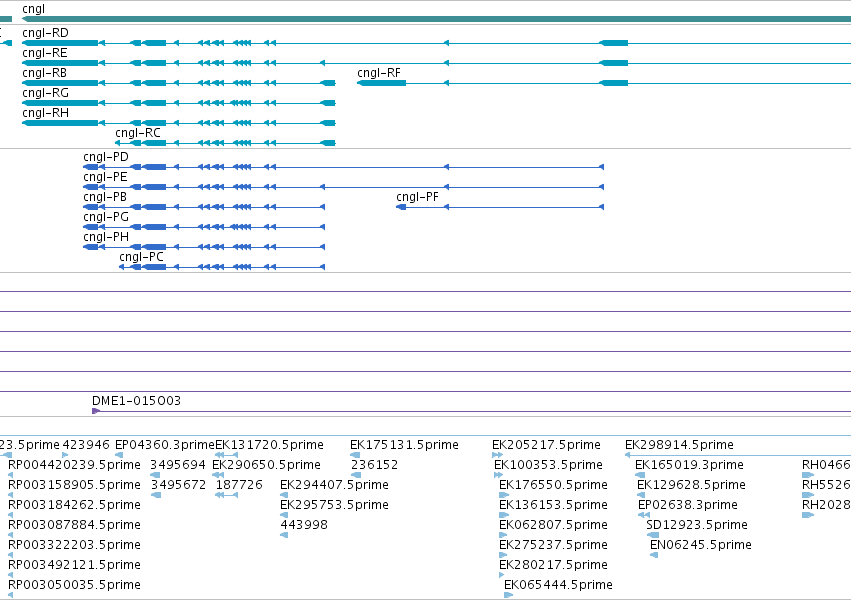Click EST label EK205217.5prime
The height and width of the screenshot is (600, 851).
point(547,445)
